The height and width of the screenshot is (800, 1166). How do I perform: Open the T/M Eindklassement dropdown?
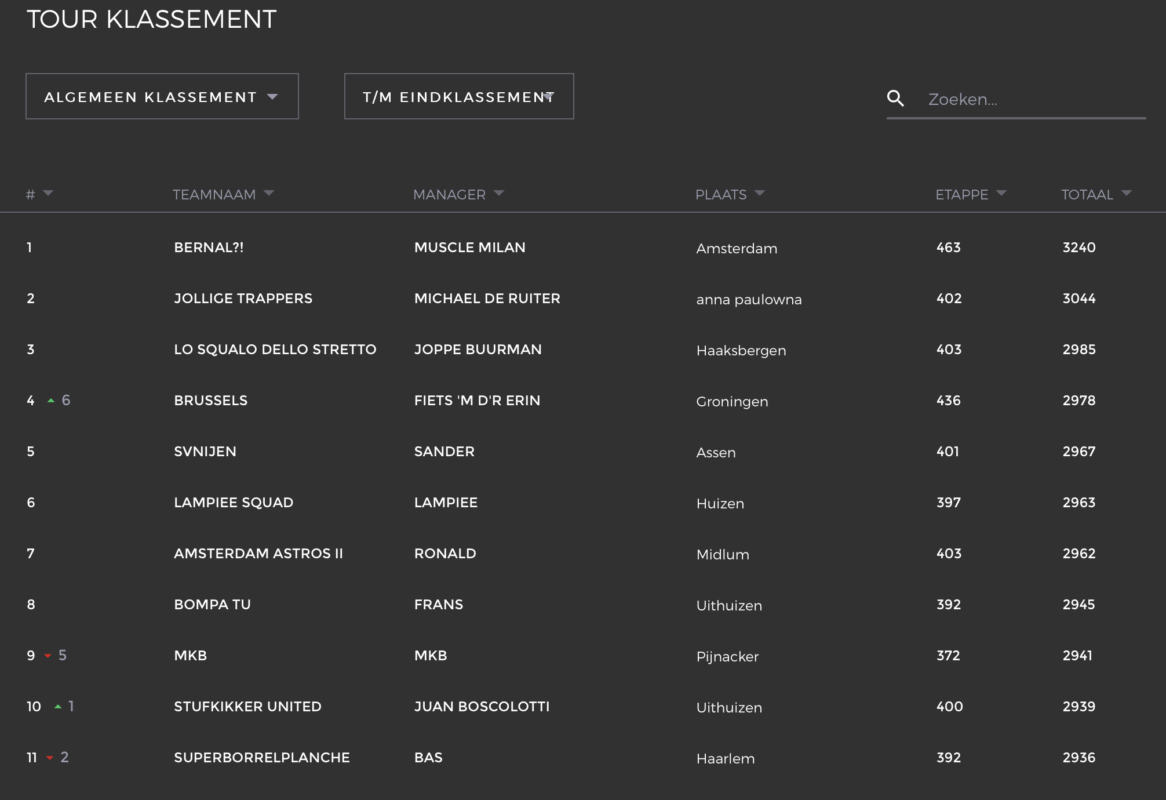(x=459, y=96)
